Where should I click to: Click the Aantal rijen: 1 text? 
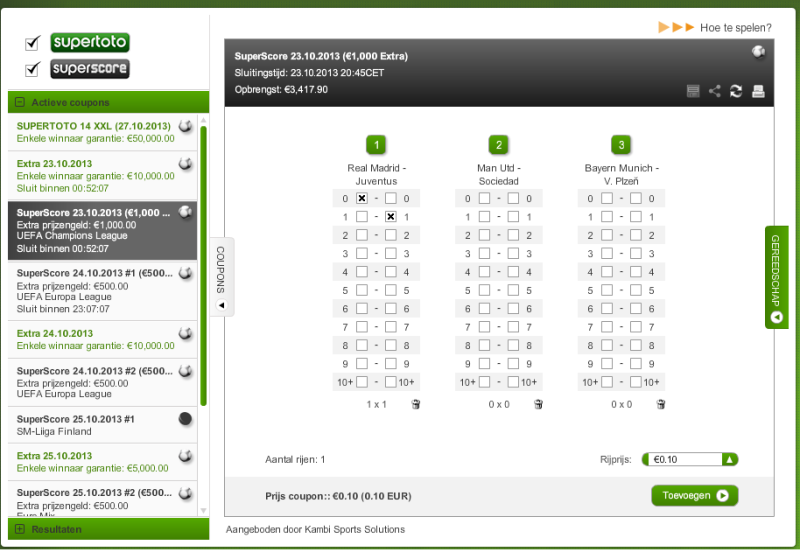pyautogui.click(x=295, y=460)
